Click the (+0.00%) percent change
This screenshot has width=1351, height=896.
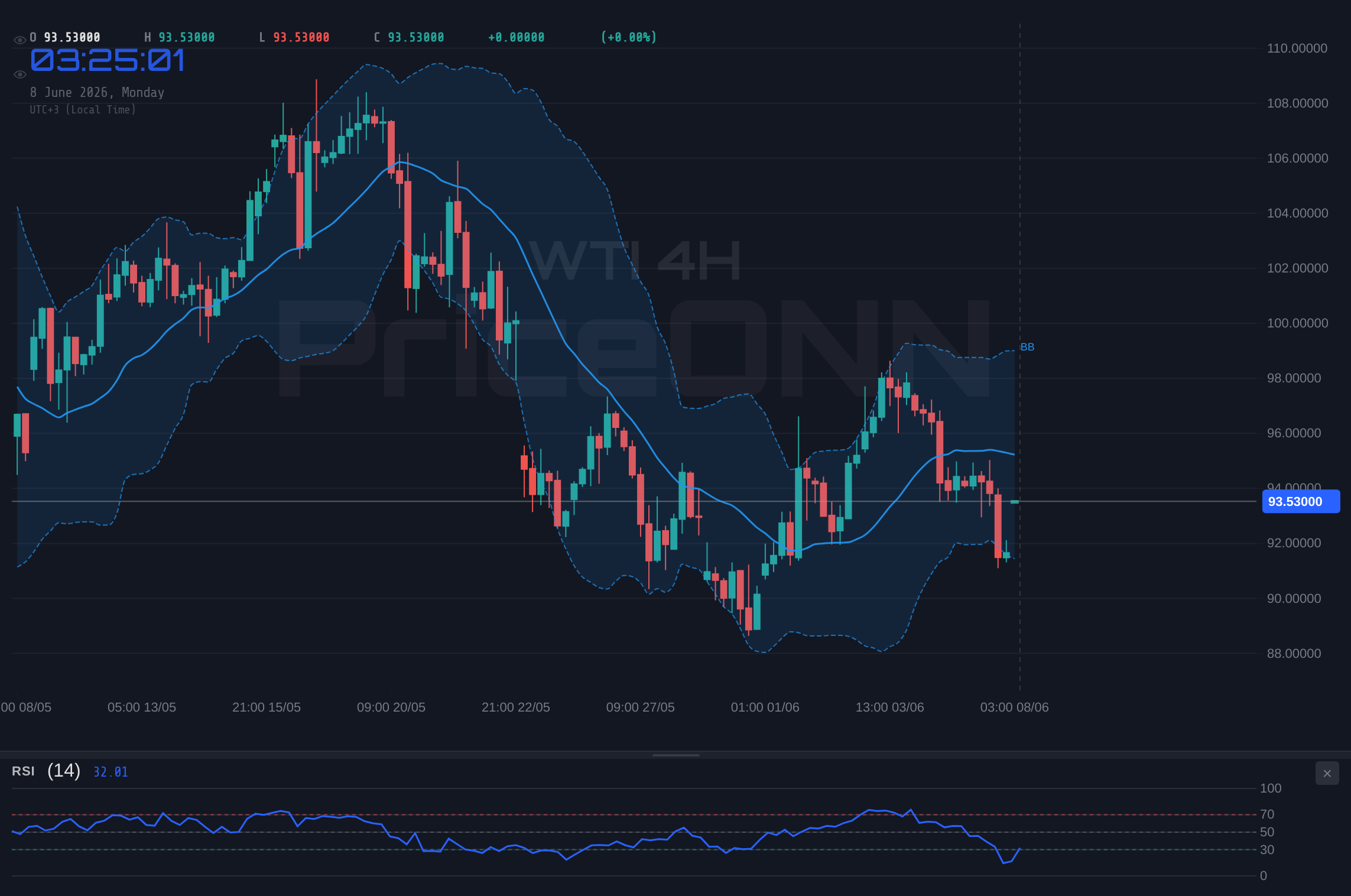629,37
